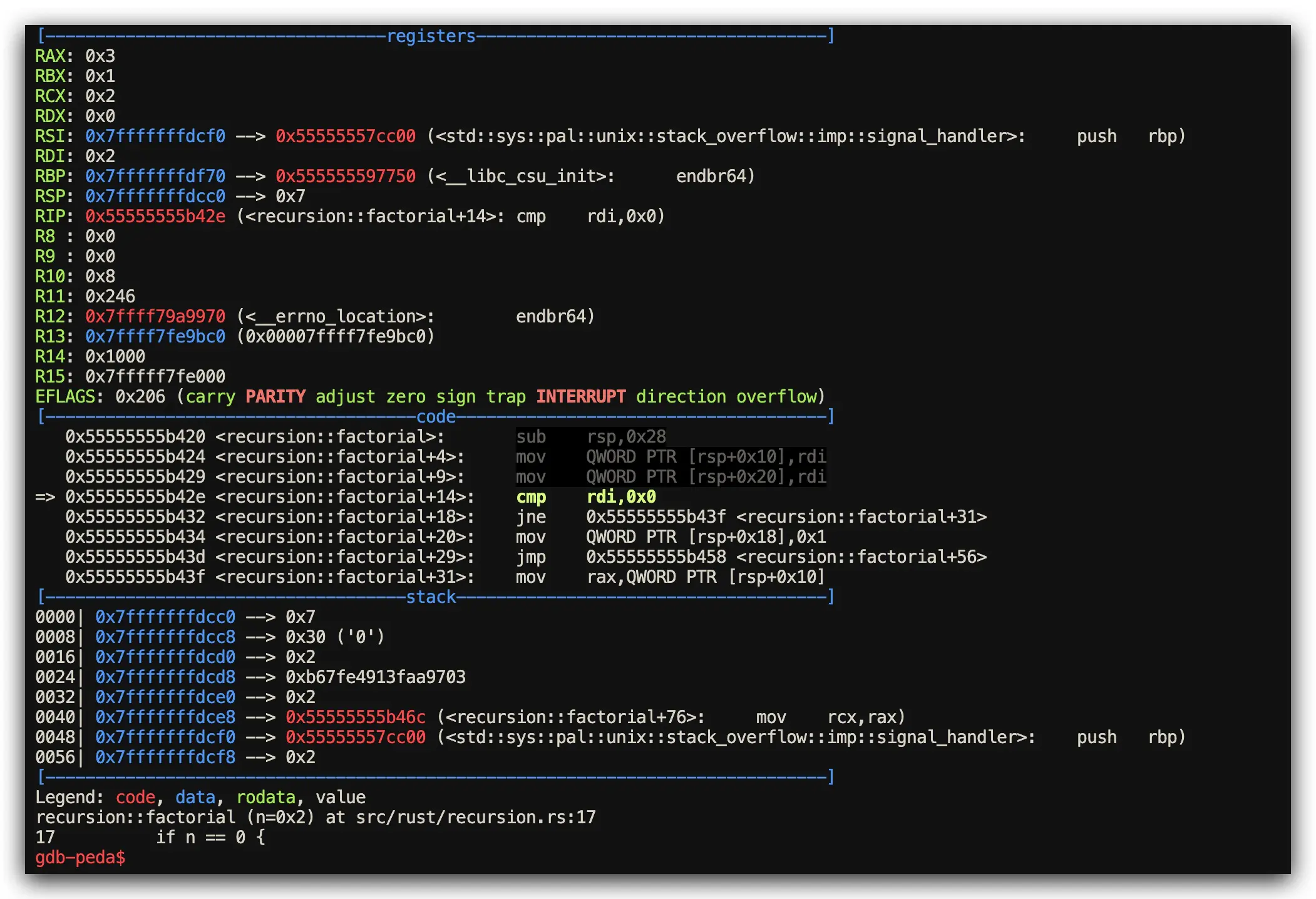Screen dimensions: 1316x899
Task: Click the Legend rodata label
Action: (265, 798)
